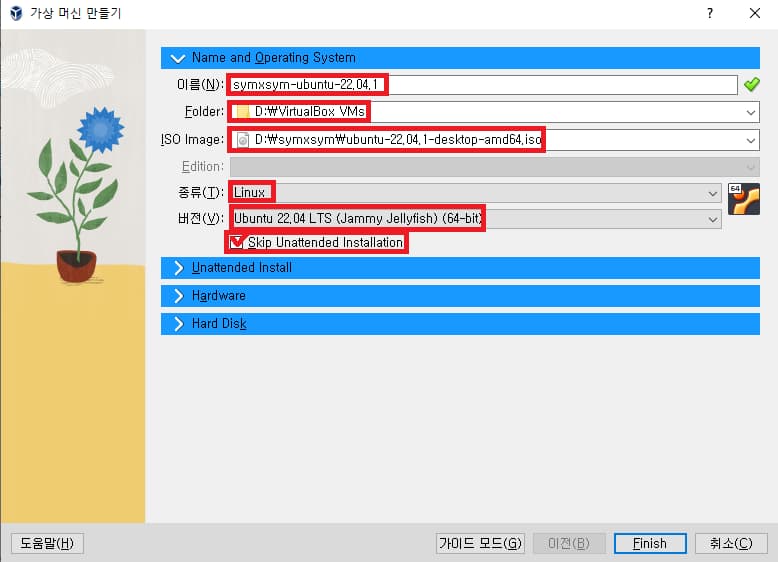Click the '버전(V):' label
The height and width of the screenshot is (562, 778).
(201, 219)
